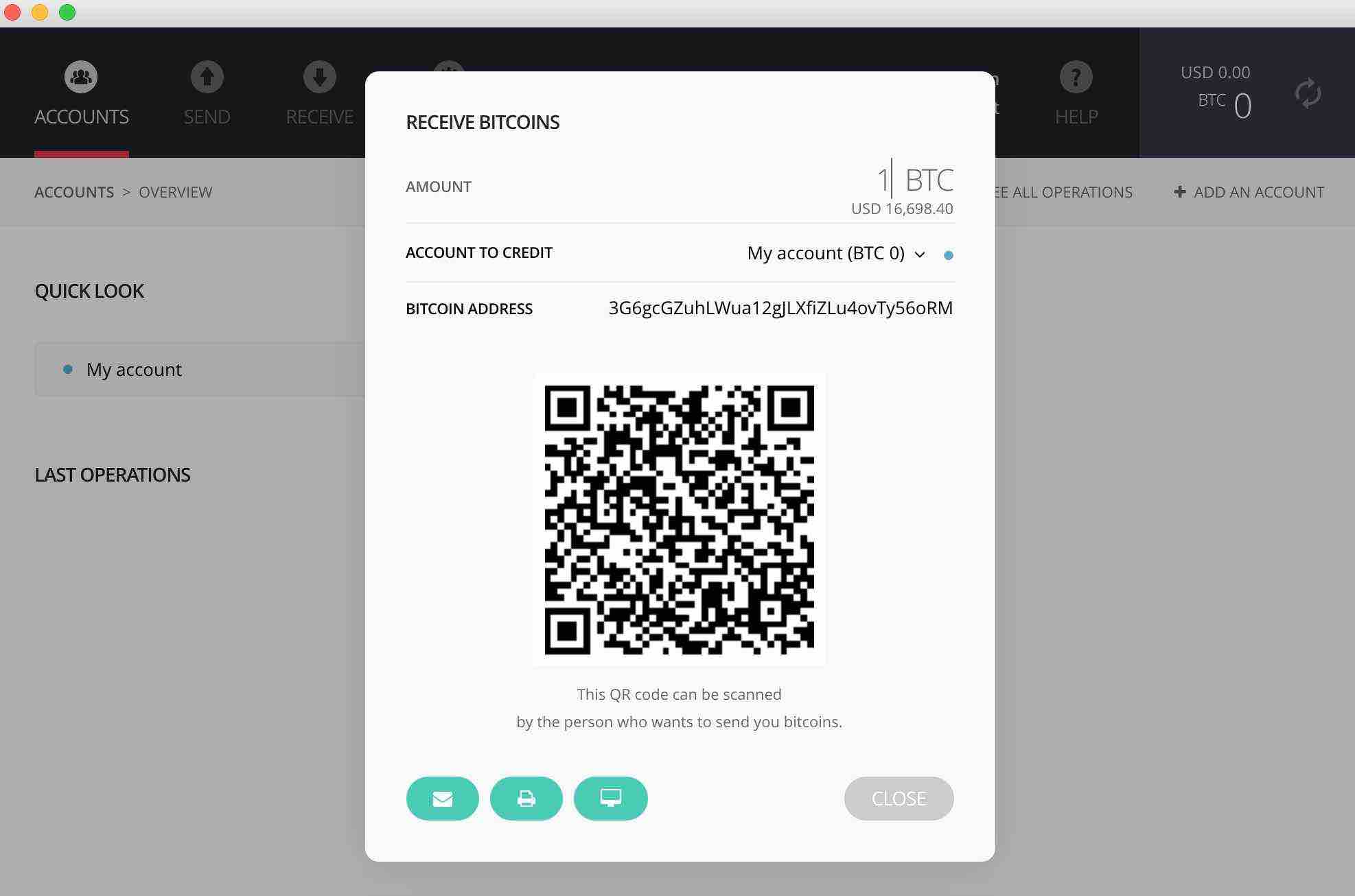Expand account selector chevron arrow
Screen dimensions: 1355x896
tap(919, 253)
